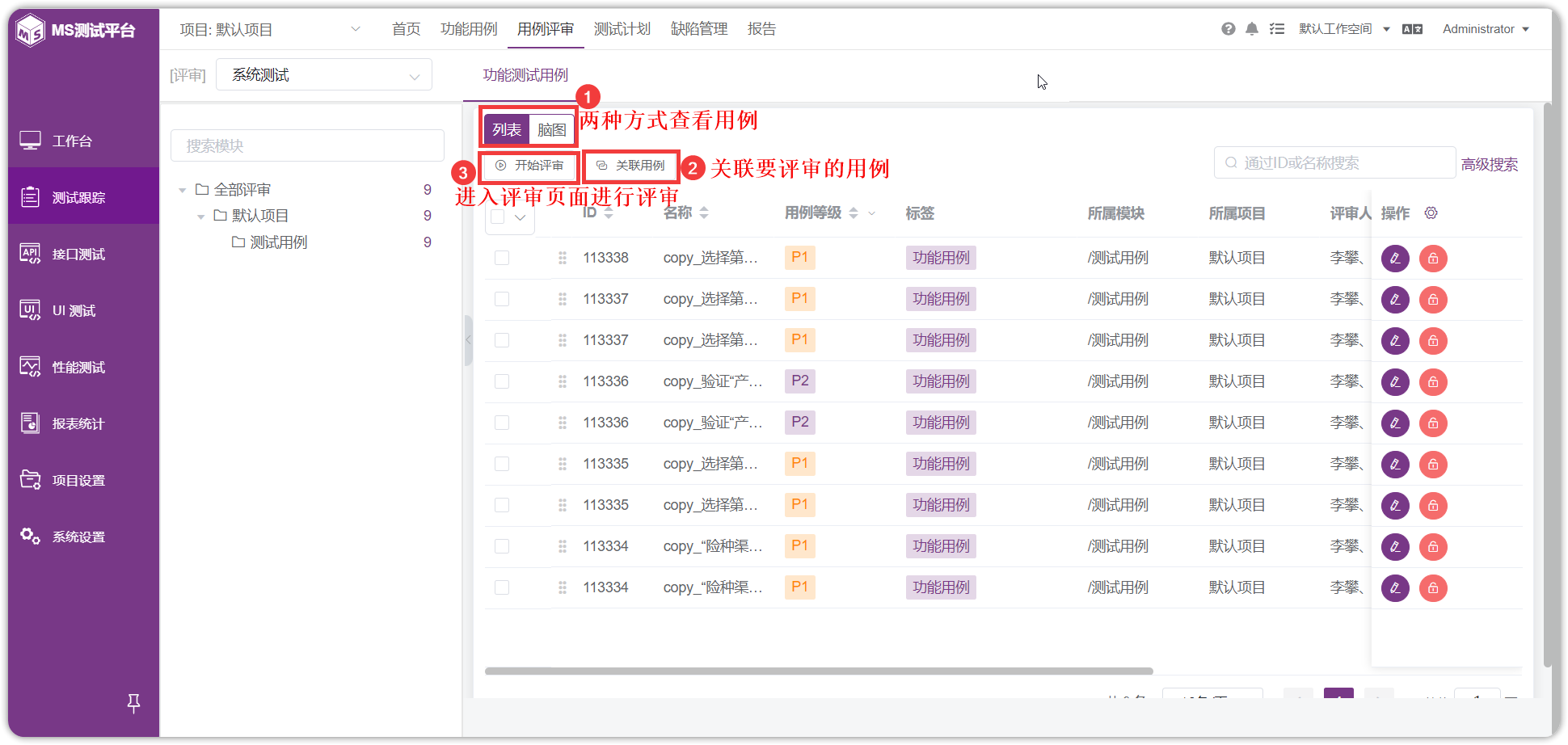Click the 通过ID或名称搜索 field
This screenshot has width=1568, height=745.
point(1334,162)
